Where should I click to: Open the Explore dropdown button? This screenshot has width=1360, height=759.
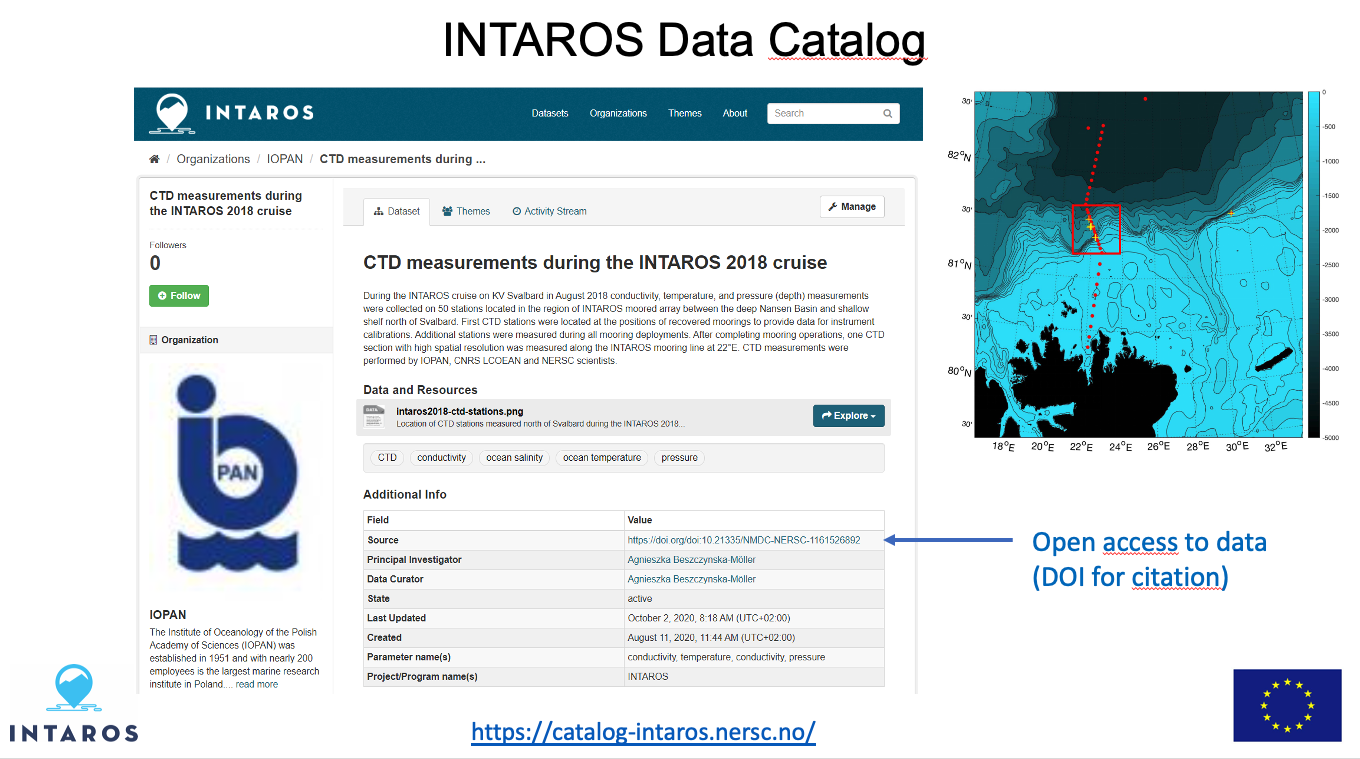848,416
